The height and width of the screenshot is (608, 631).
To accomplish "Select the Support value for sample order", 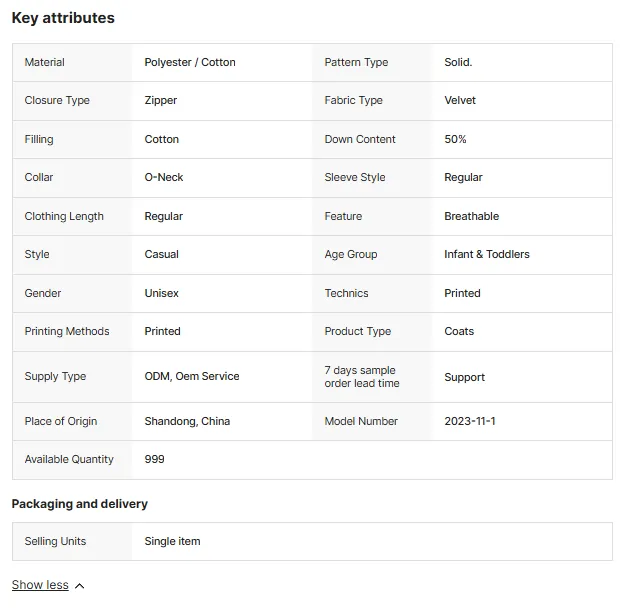I will pos(464,377).
